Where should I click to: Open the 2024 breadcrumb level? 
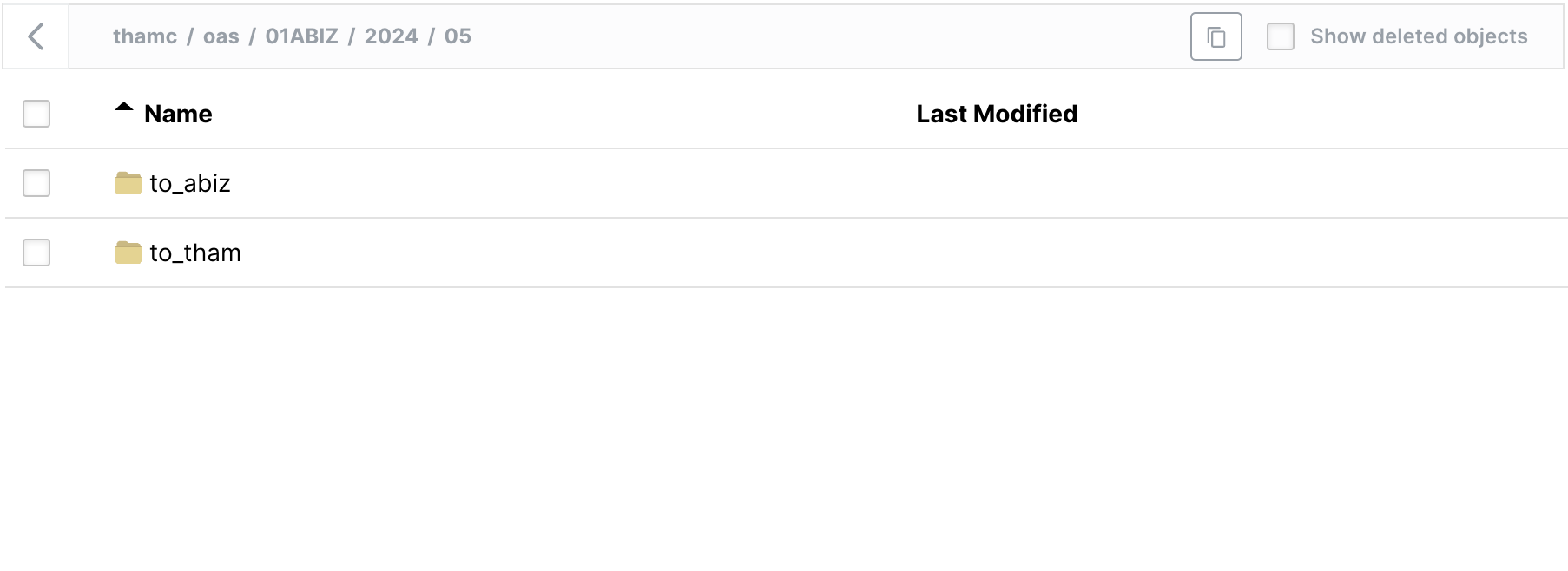(x=391, y=36)
